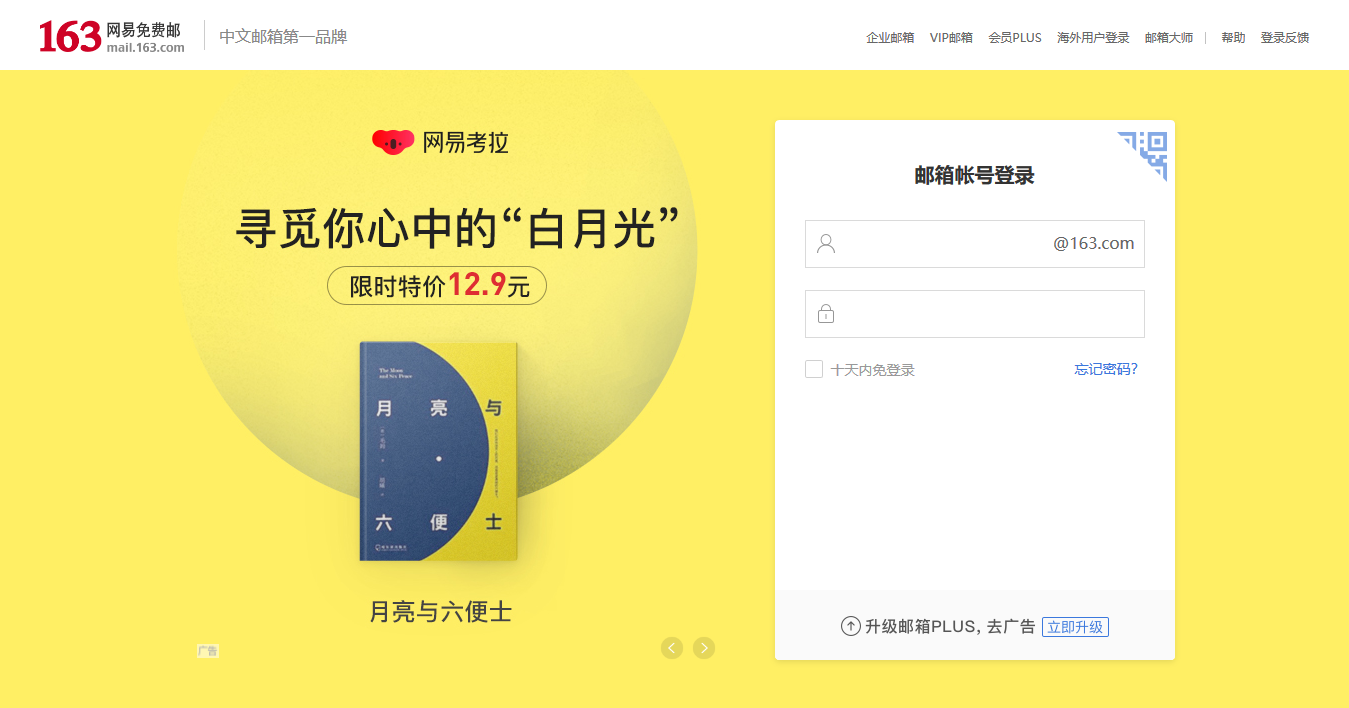Image resolution: width=1349 pixels, height=708 pixels.
Task: Click 忘记密码? link
Action: pos(1106,369)
